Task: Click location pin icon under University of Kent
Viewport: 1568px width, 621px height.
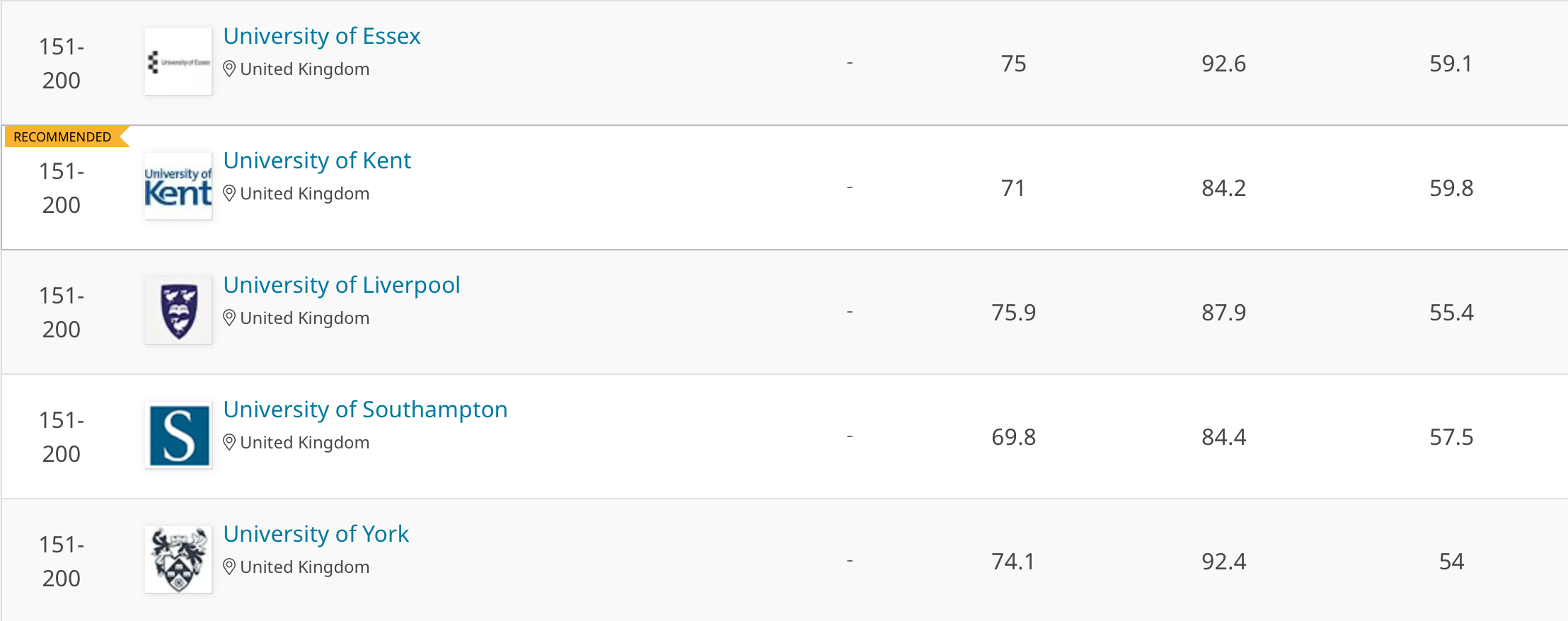Action: click(229, 194)
